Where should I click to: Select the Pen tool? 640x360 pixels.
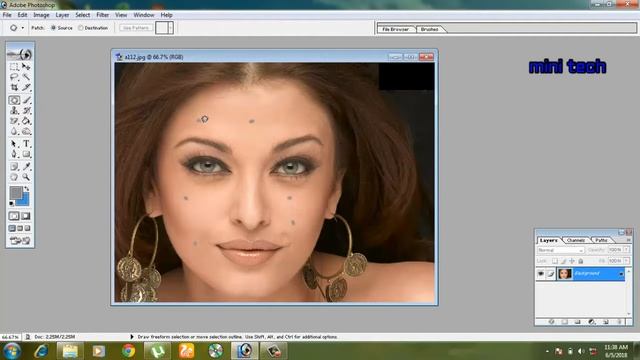tap(14, 154)
